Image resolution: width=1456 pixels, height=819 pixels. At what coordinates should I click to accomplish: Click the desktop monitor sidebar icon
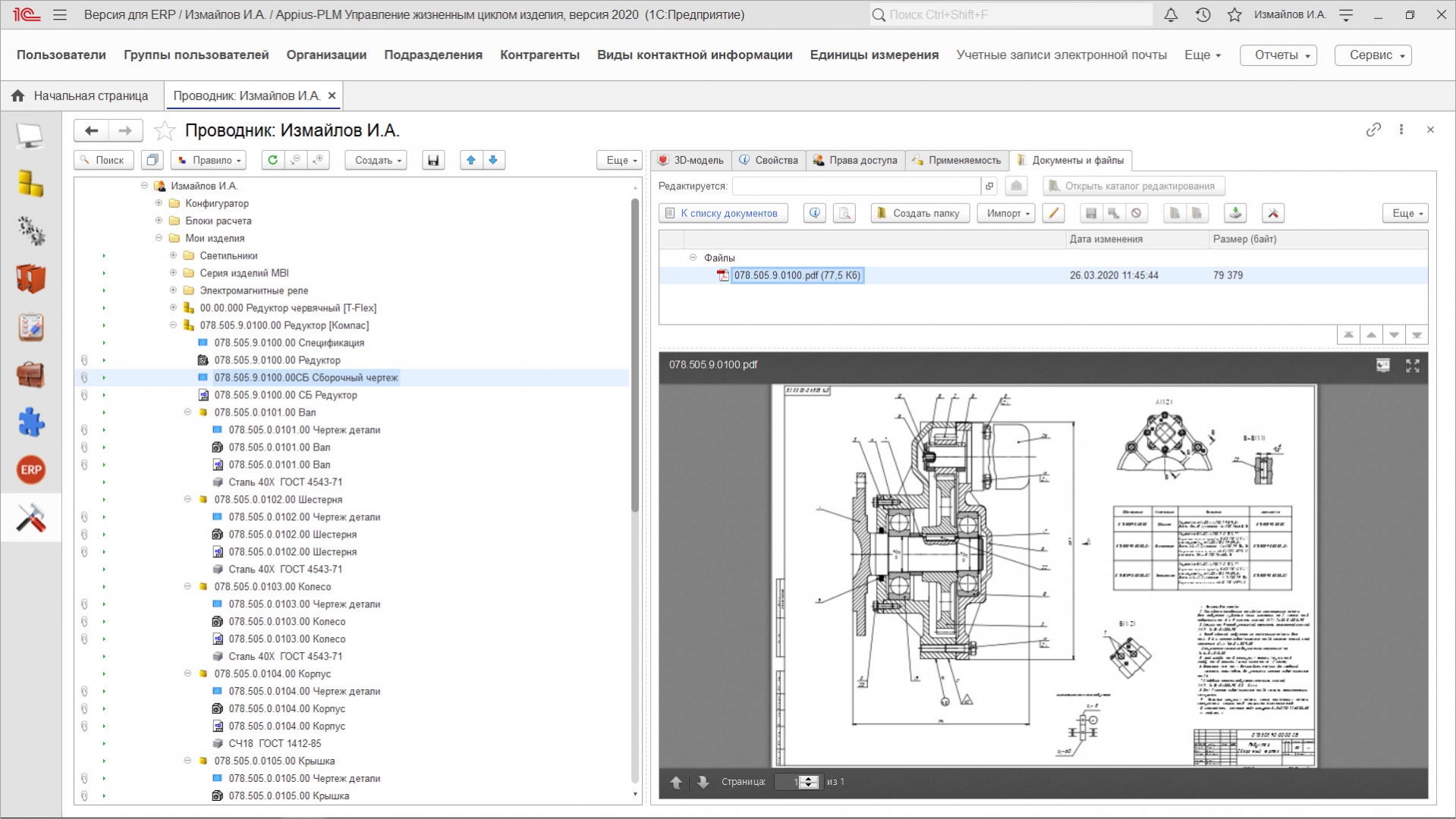pos(30,136)
